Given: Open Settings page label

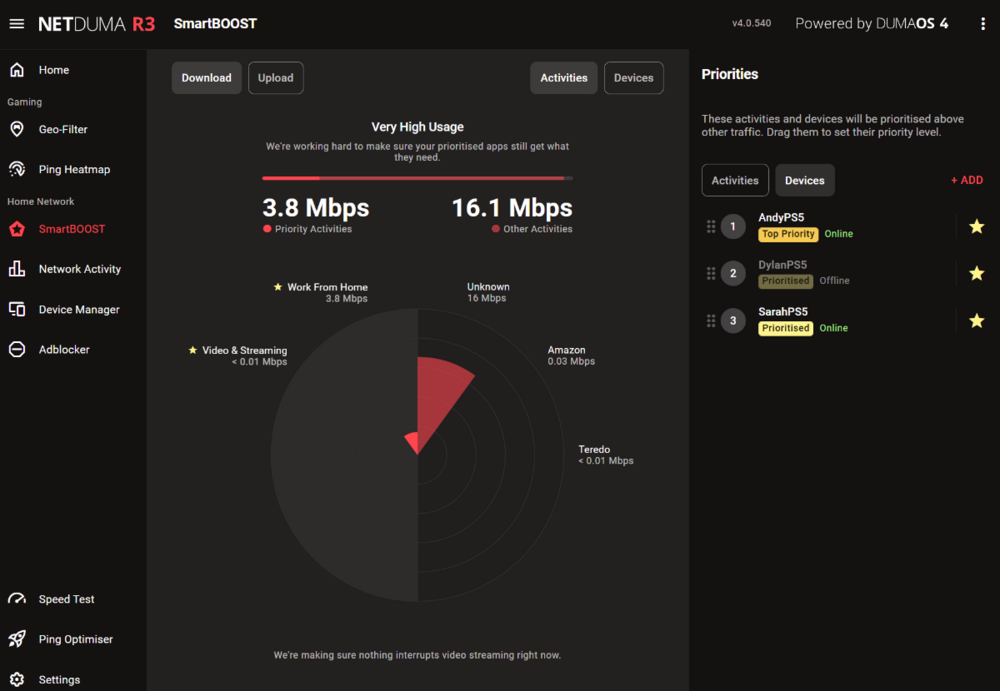Looking at the screenshot, I should point(59,680).
